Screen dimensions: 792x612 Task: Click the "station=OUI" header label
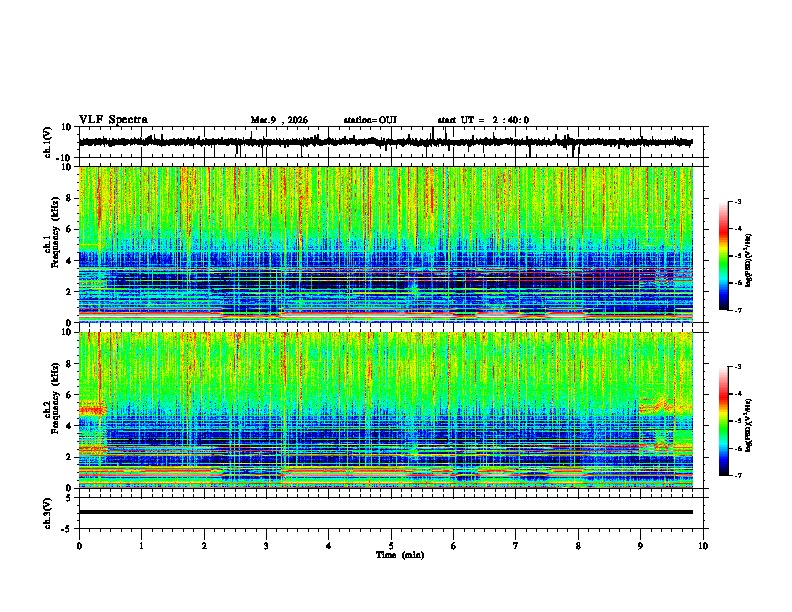[x=370, y=120]
